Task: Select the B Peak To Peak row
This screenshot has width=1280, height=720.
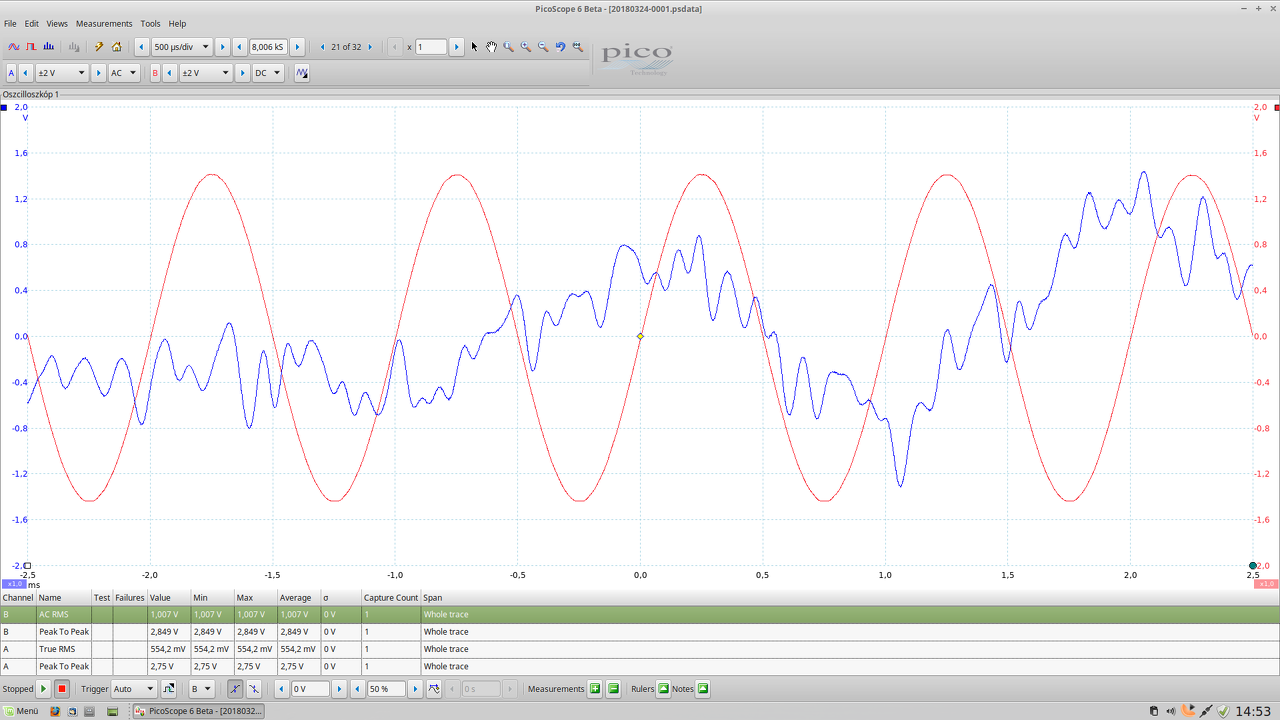Action: [x=640, y=632]
